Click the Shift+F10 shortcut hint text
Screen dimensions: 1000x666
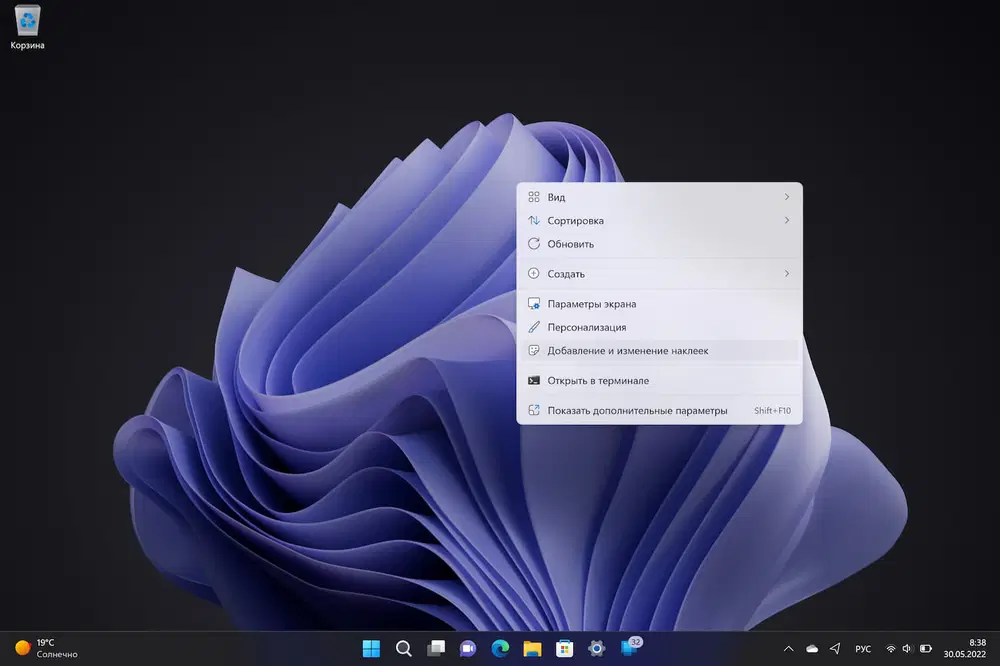(772, 411)
